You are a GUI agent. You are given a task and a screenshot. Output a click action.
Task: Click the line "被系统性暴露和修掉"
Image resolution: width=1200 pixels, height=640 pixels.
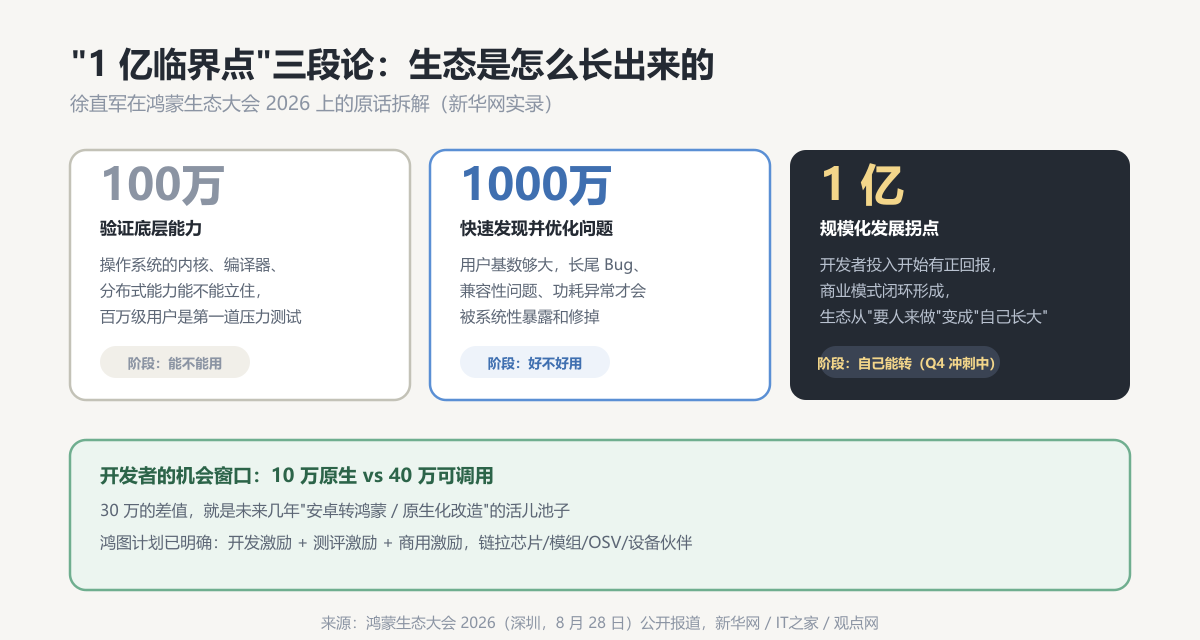529,317
